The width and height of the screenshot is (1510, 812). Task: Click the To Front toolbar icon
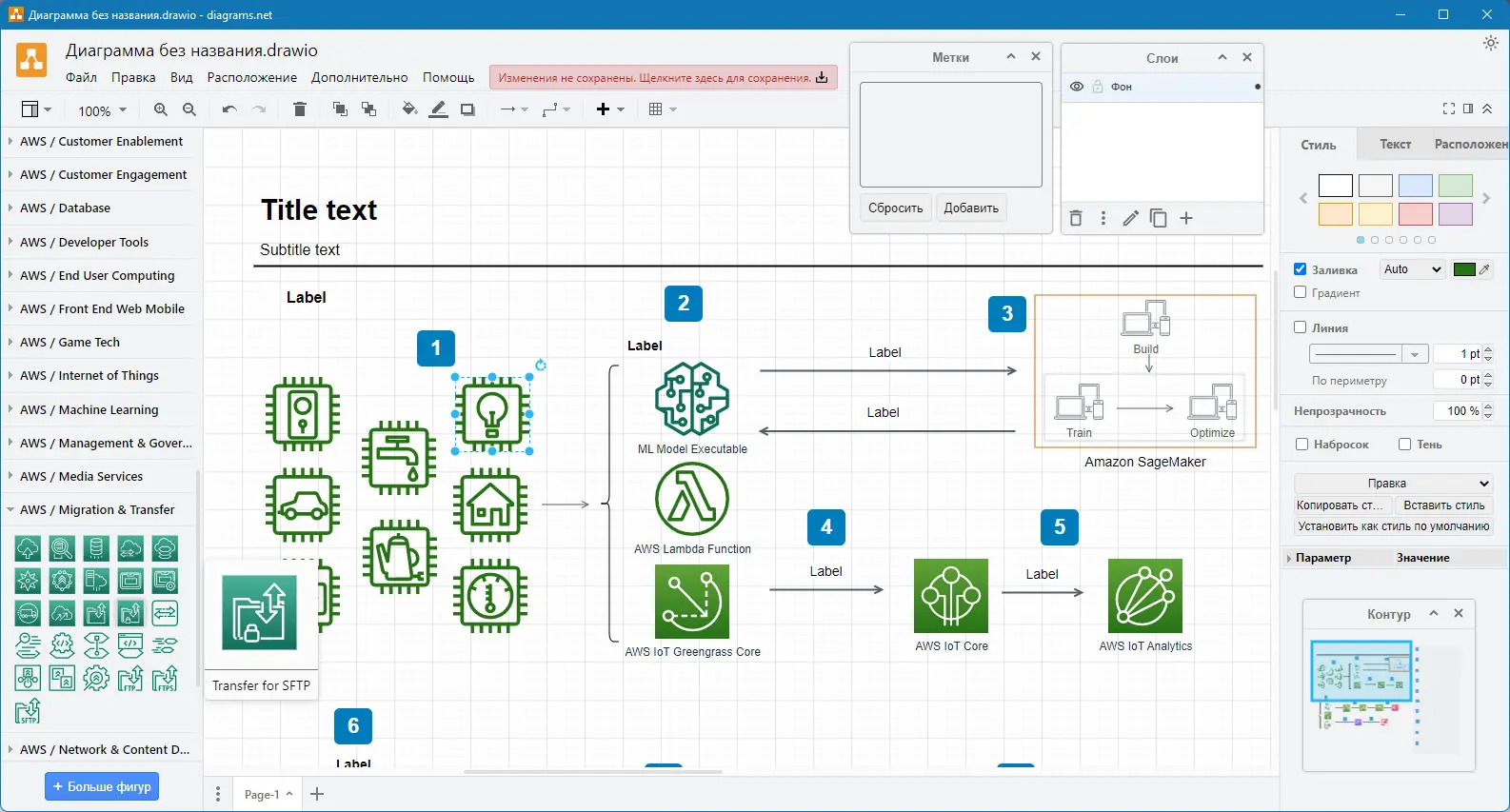pyautogui.click(x=340, y=109)
